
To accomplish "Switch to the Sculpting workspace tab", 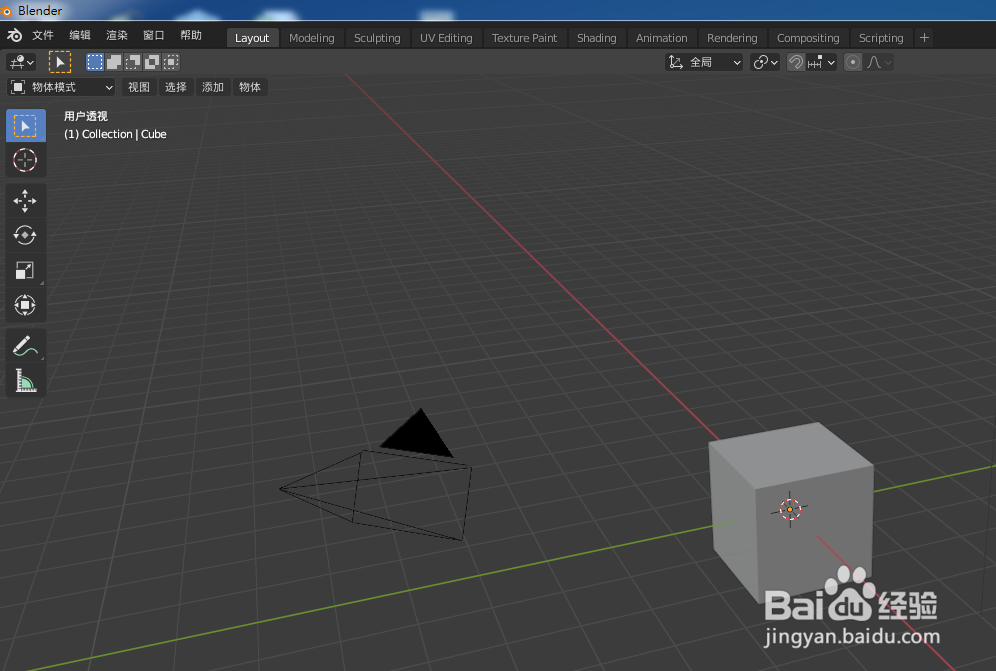I will 377,38.
